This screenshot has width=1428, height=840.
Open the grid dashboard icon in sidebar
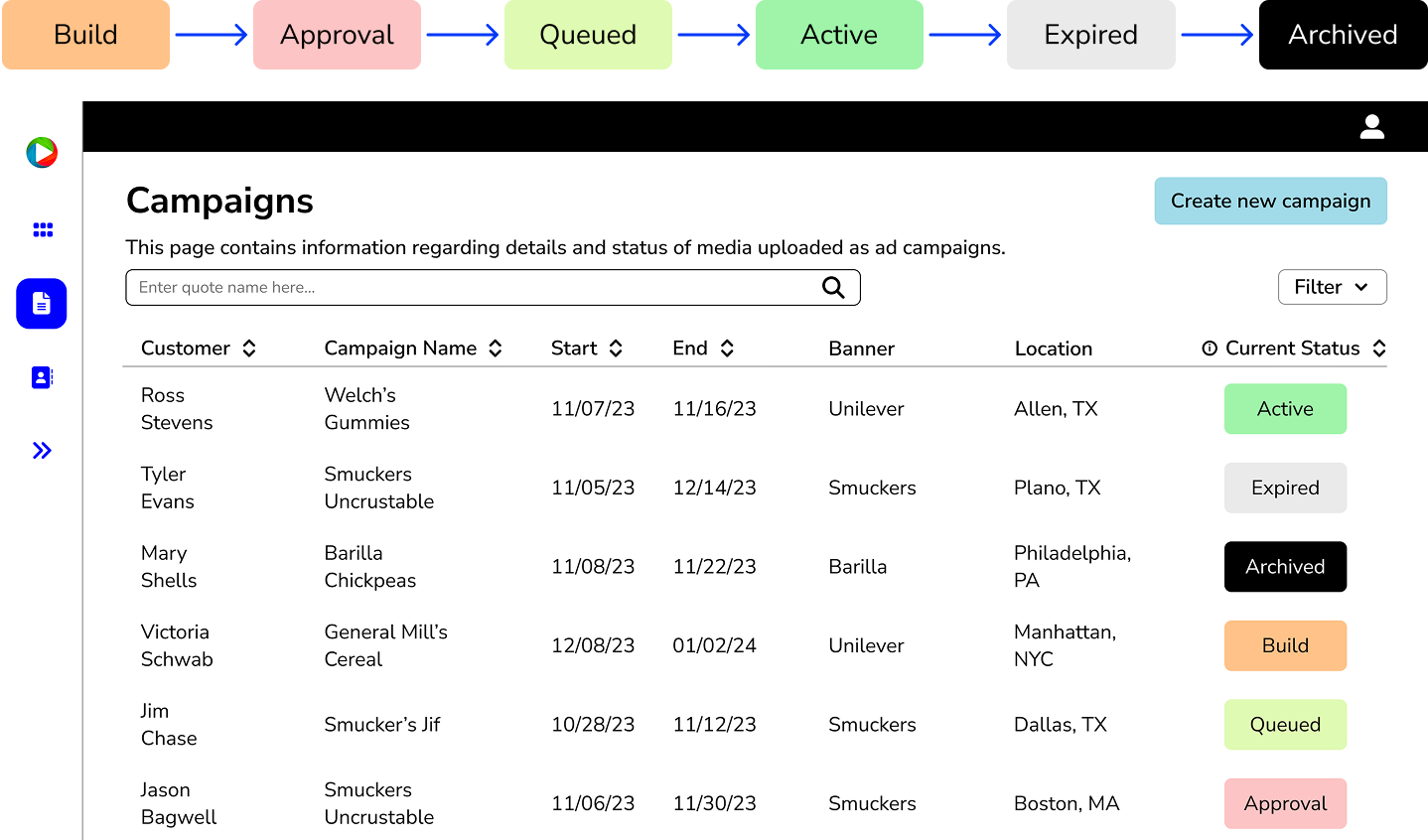point(43,230)
